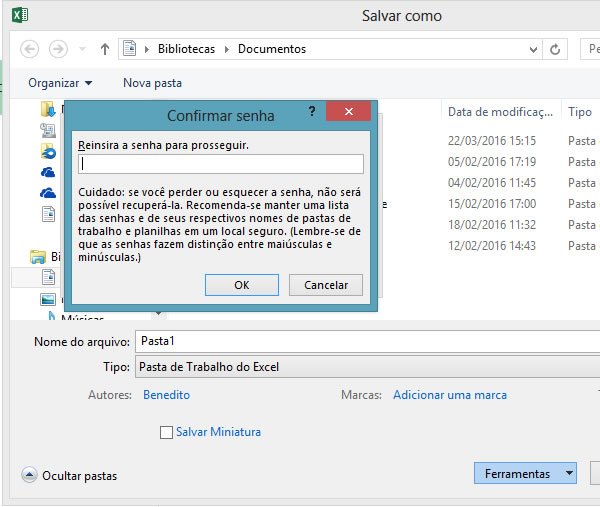
Task: Open the blue arrow folder icon in sidebar
Action: coord(48,151)
